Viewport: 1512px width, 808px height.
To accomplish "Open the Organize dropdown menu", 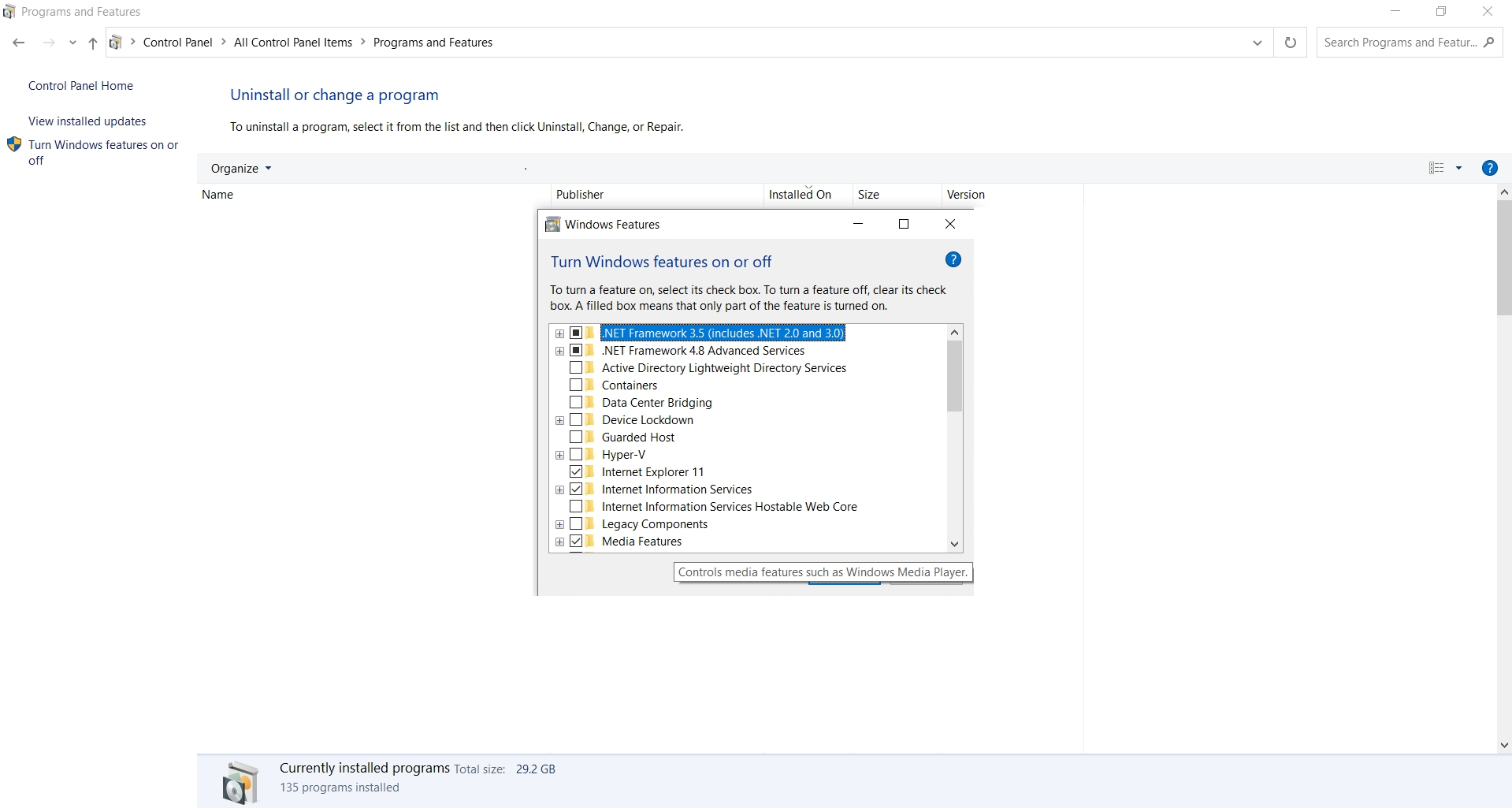I will pyautogui.click(x=241, y=168).
